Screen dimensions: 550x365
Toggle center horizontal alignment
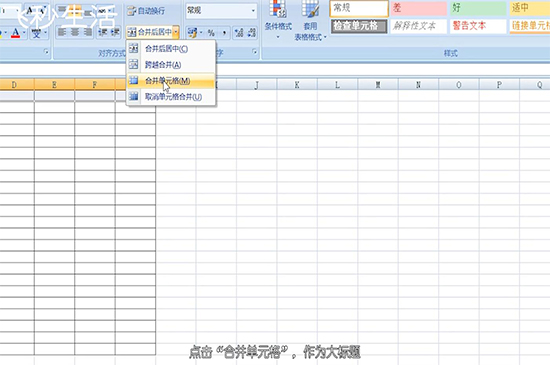pyautogui.click(x=75, y=33)
